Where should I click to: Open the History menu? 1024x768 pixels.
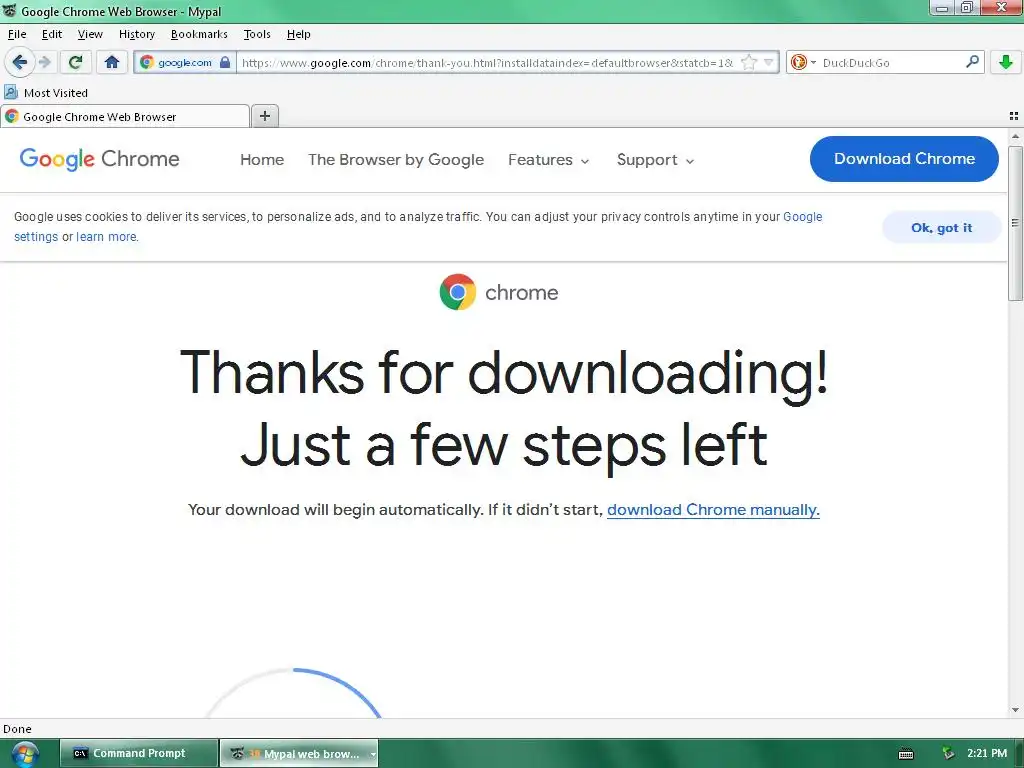tap(136, 34)
